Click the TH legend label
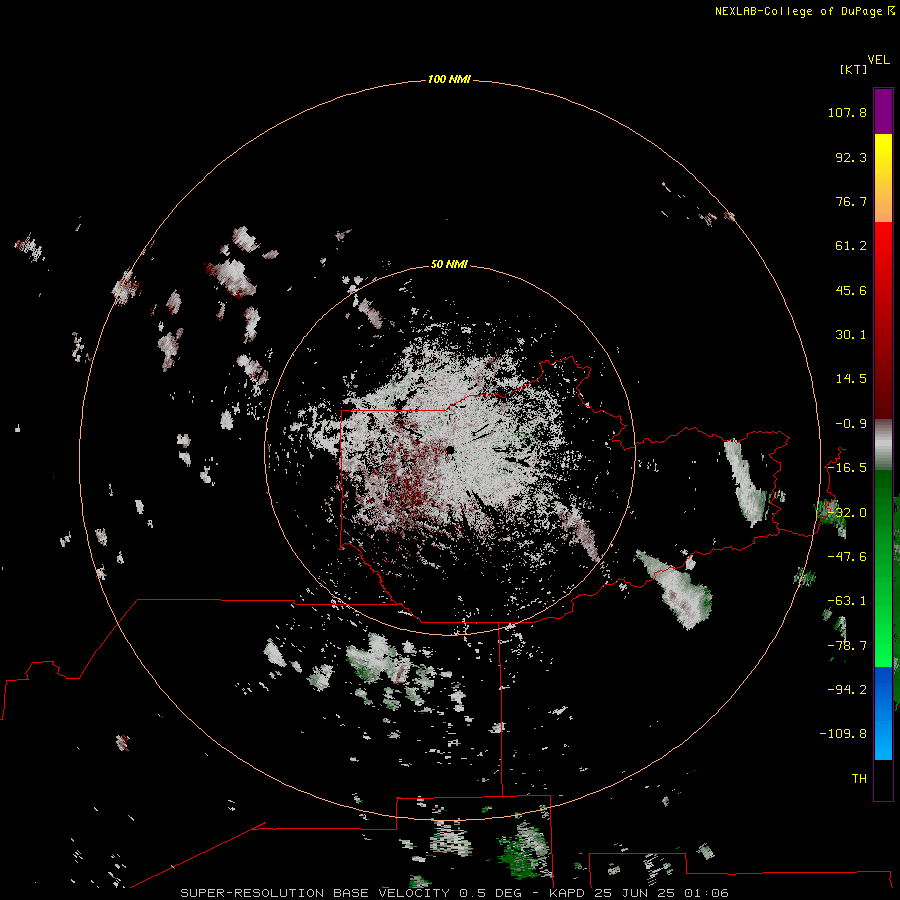This screenshot has width=900, height=900. click(x=859, y=778)
